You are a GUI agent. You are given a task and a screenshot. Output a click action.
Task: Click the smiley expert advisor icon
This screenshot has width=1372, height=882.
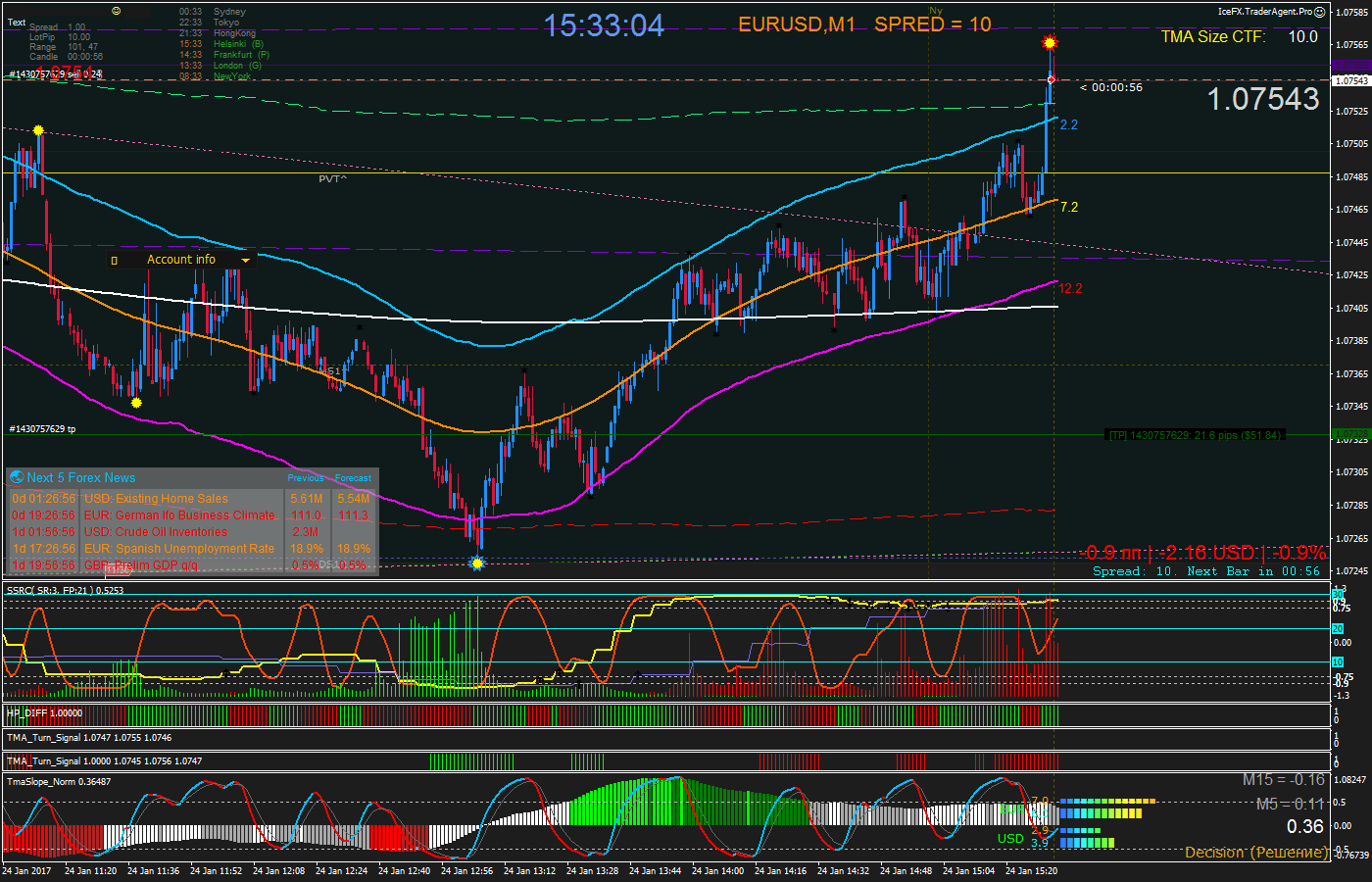coord(117,11)
